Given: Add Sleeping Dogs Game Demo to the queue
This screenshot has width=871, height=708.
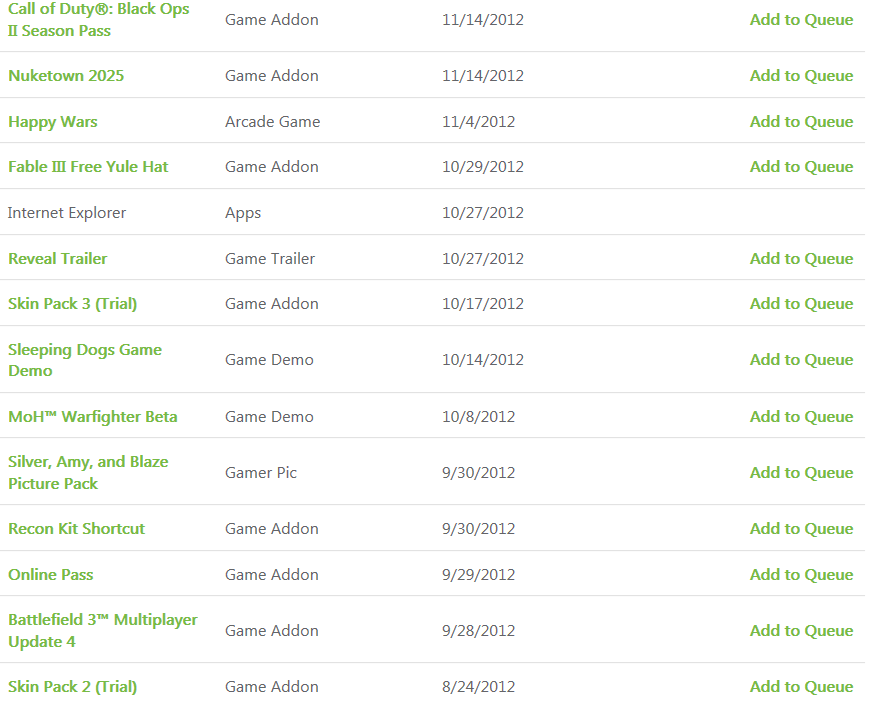Looking at the screenshot, I should [801, 360].
